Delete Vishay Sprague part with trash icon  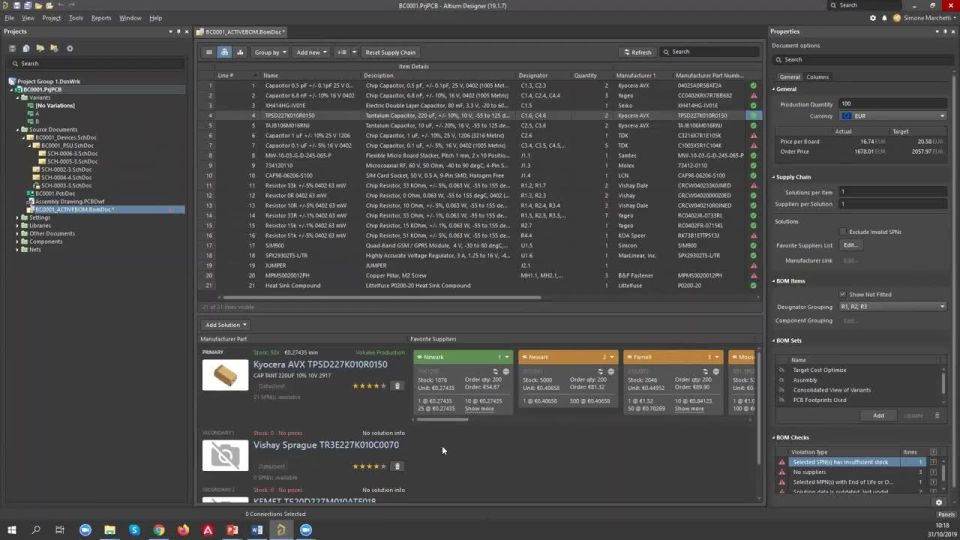[x=397, y=467]
